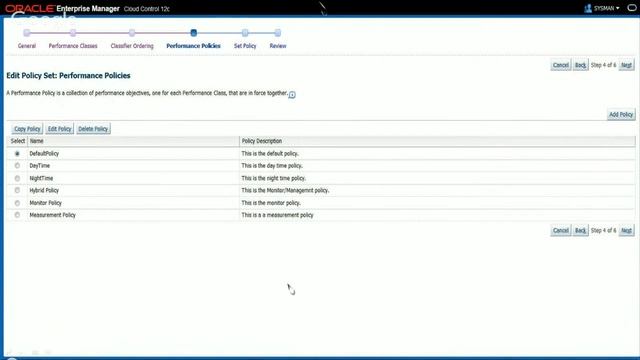Click the Policy Description column header

(x=437, y=141)
